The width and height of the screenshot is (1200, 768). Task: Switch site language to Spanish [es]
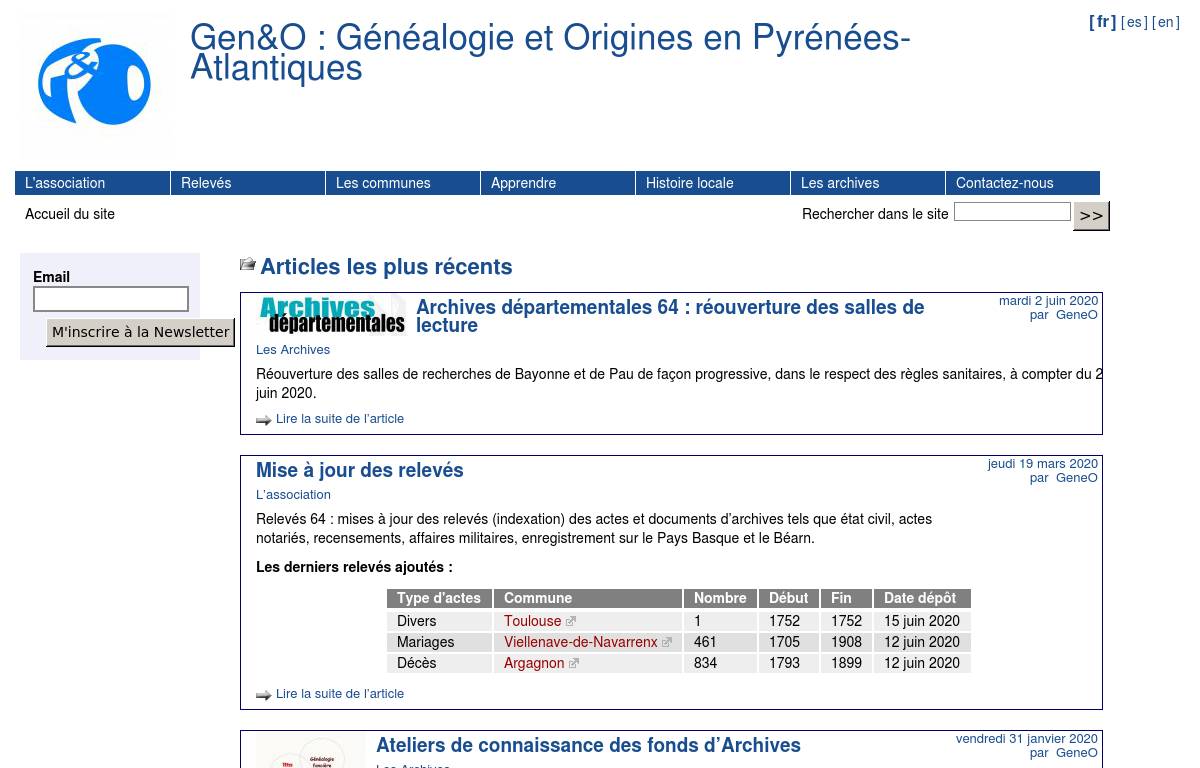(1133, 23)
